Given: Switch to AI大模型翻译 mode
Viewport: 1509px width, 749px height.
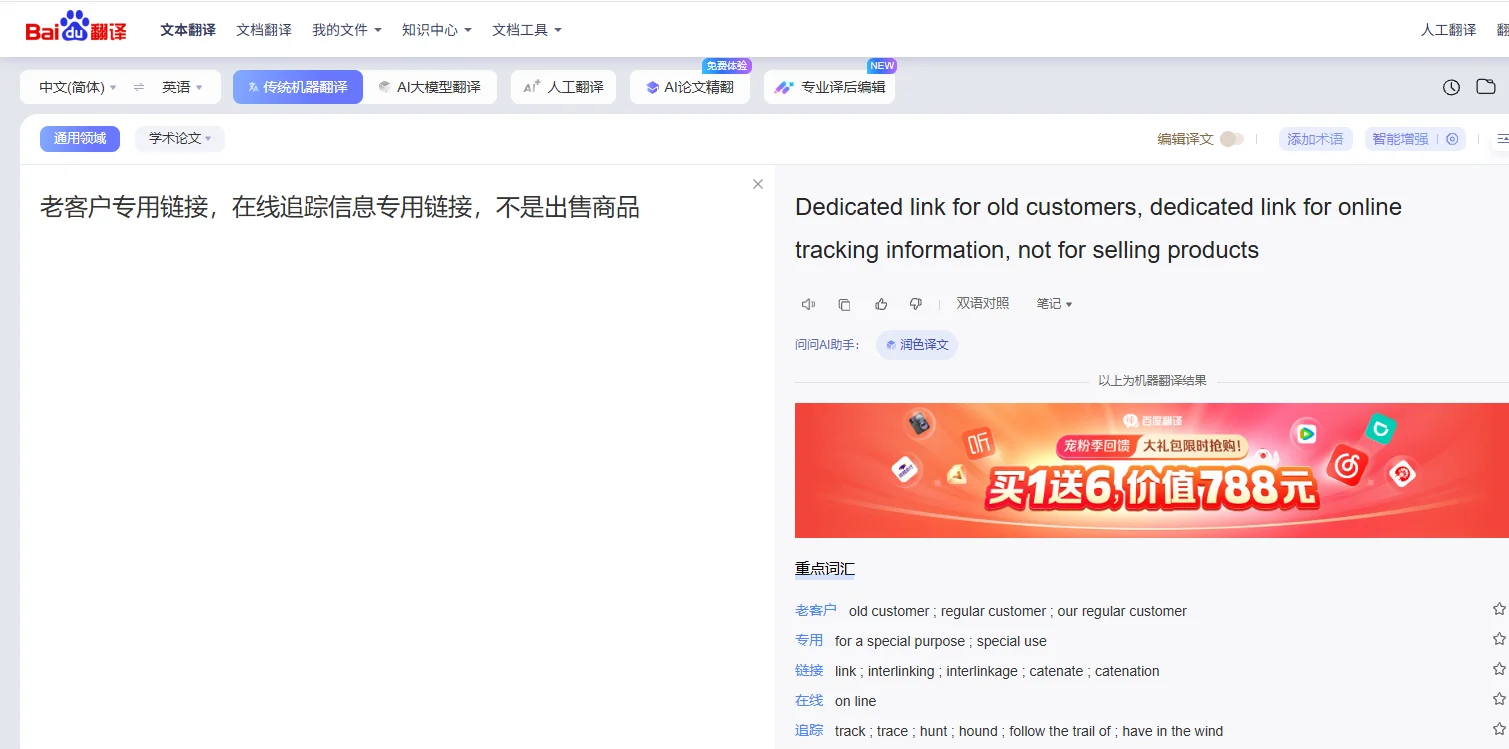Looking at the screenshot, I should [430, 87].
